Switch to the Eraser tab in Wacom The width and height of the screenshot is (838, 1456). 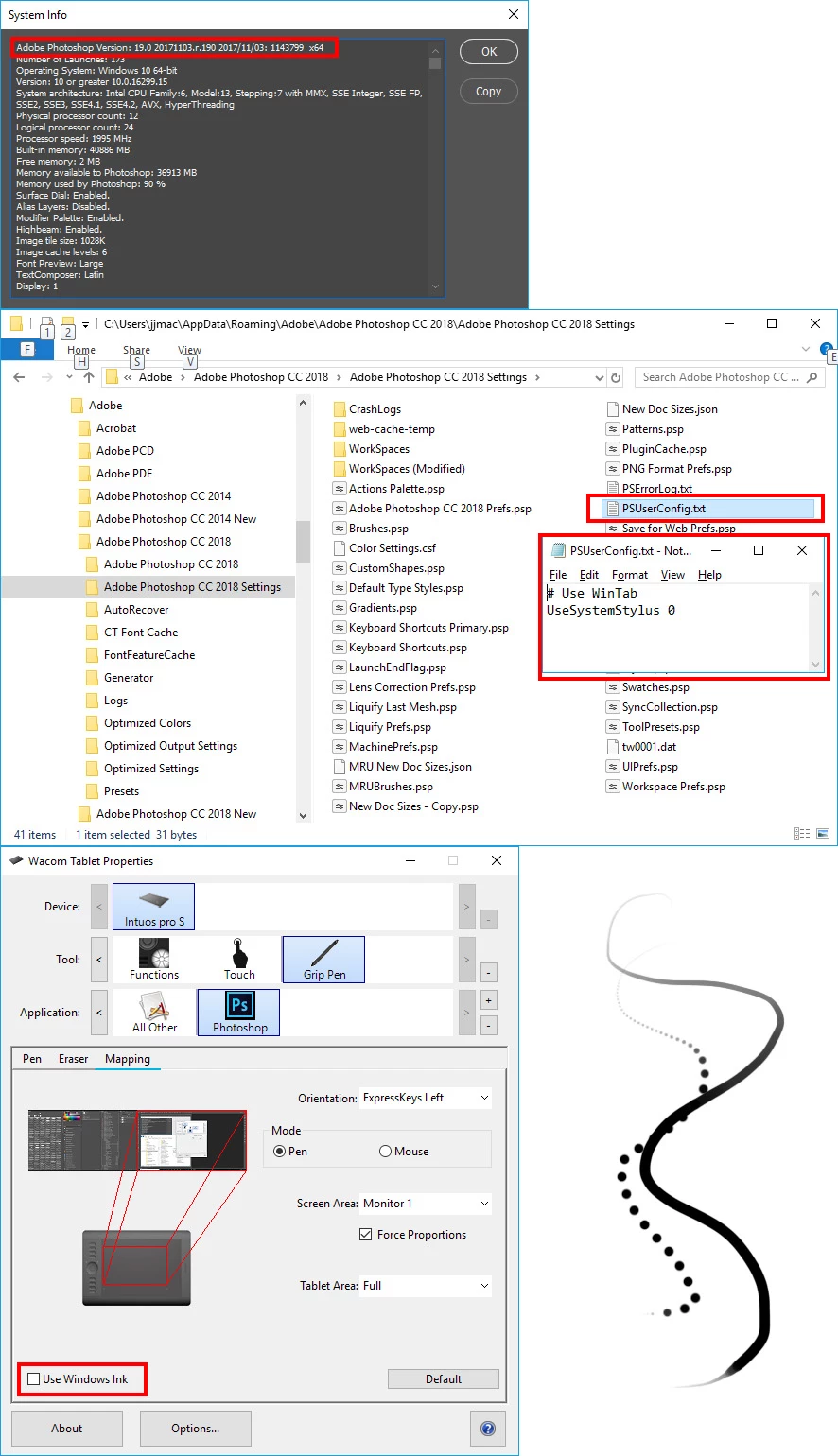[73, 1059]
